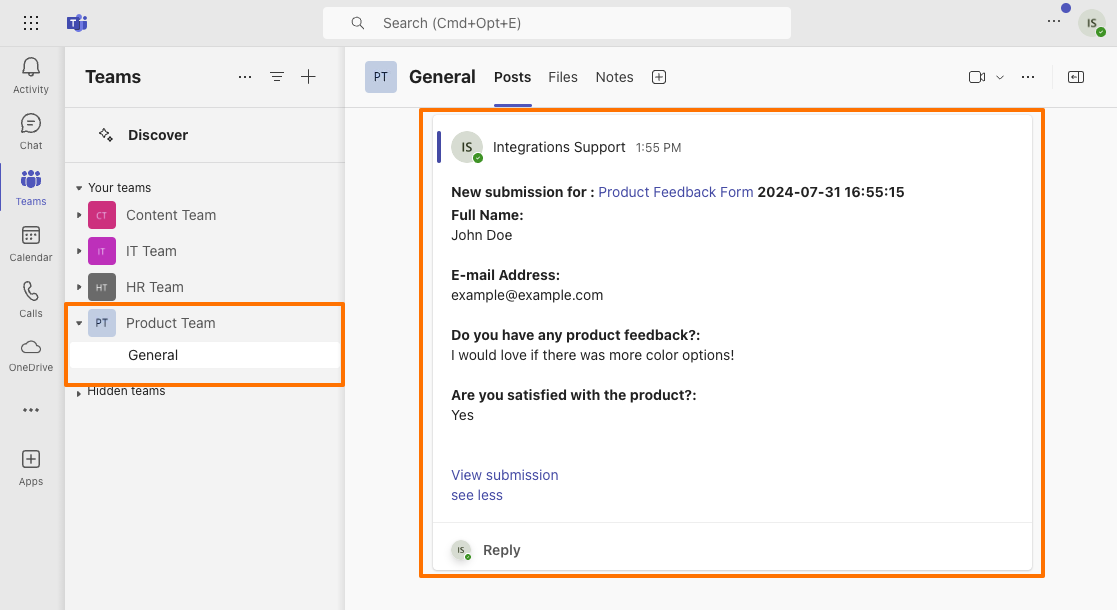Click Reply under the message
This screenshot has height=610, width=1117.
(502, 550)
